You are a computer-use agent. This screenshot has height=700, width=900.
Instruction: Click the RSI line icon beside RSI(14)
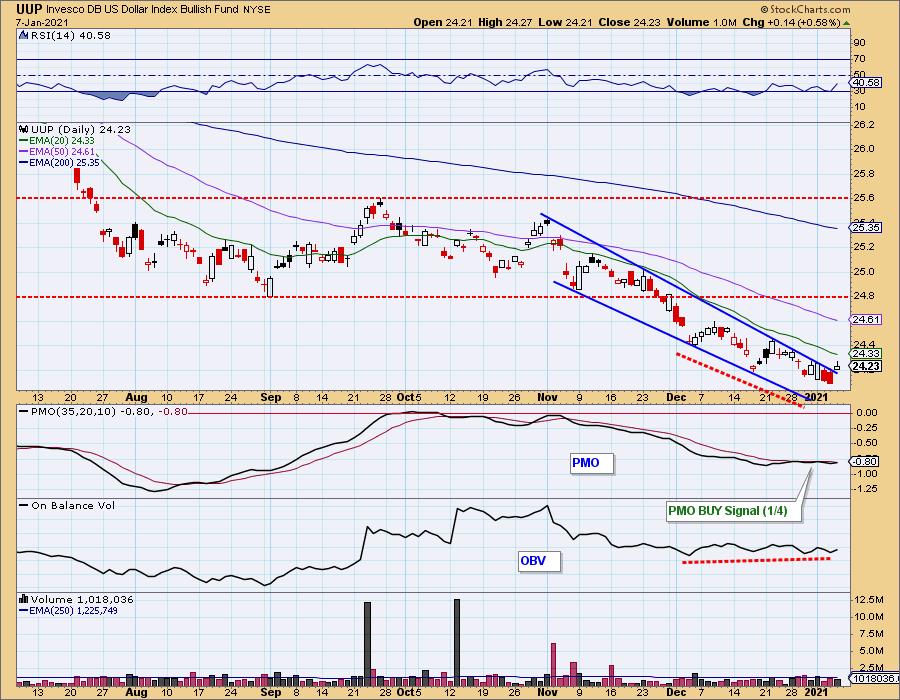[24, 35]
